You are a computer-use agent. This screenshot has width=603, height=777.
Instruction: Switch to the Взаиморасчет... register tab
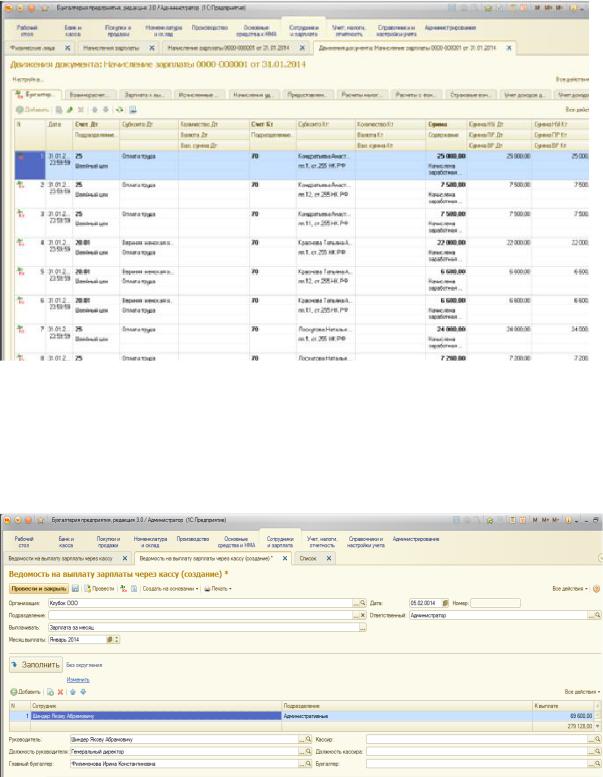(91, 94)
